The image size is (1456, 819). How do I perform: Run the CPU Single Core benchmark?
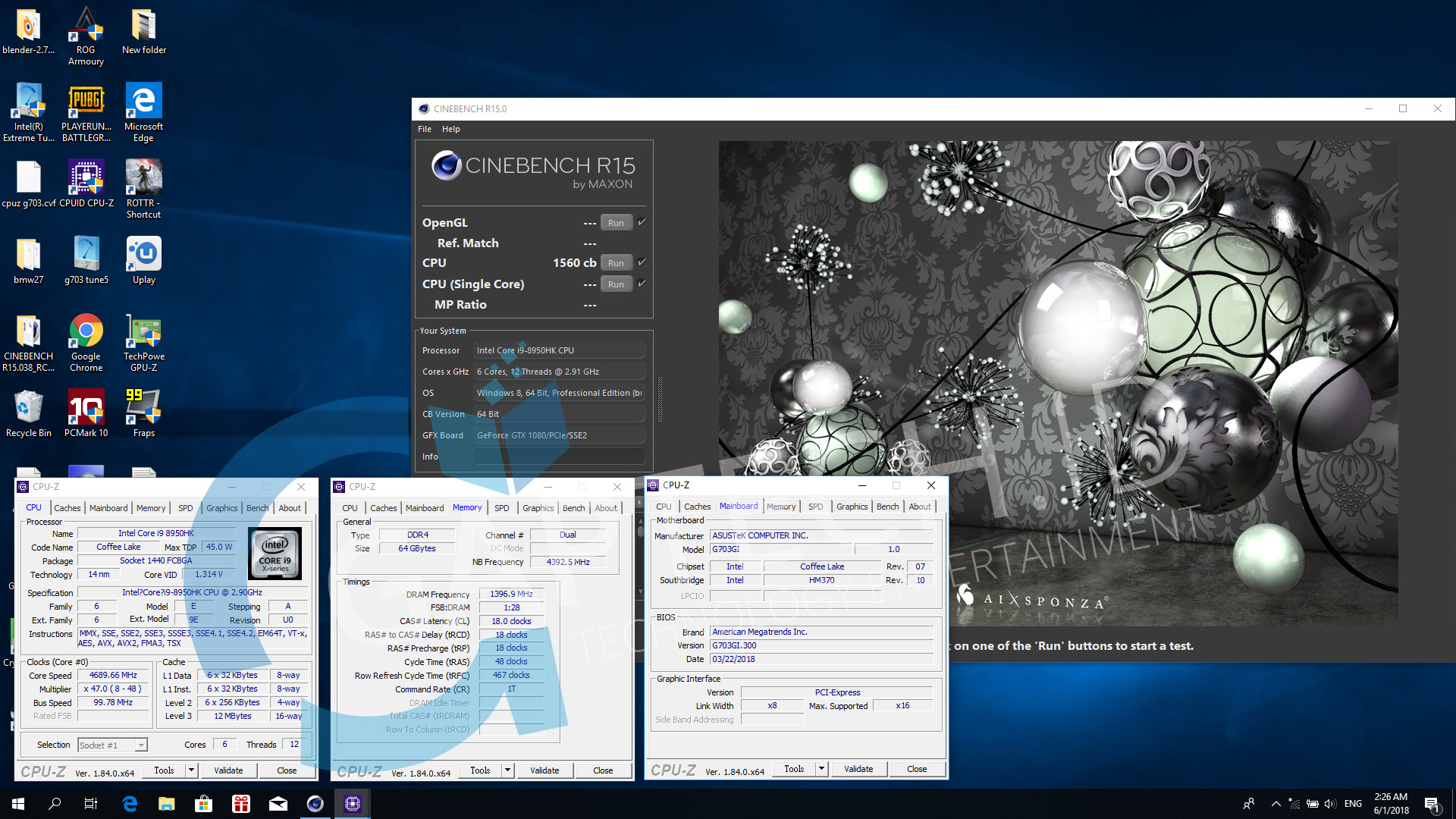tap(616, 284)
